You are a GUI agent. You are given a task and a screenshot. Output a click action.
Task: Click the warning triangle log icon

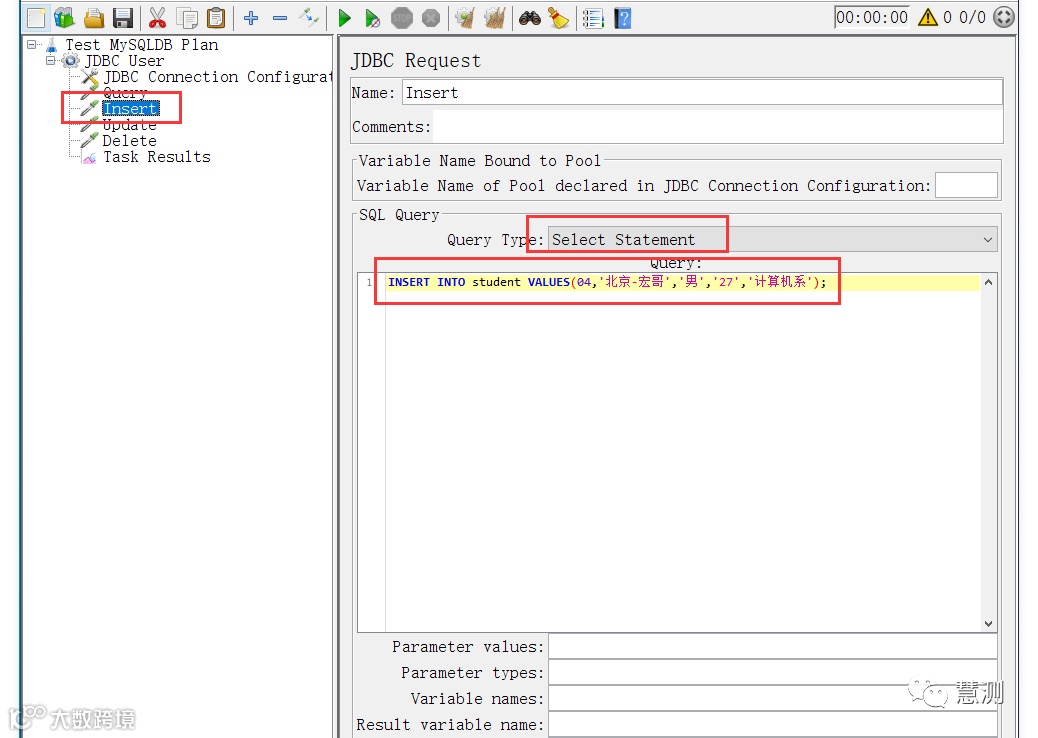928,17
